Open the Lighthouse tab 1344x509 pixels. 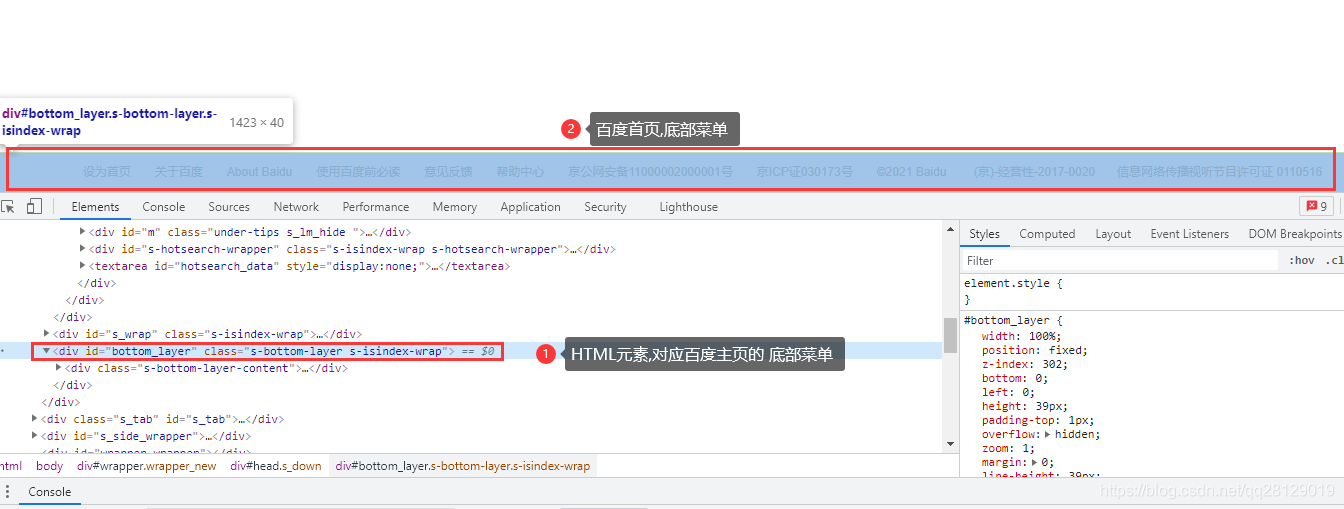688,207
